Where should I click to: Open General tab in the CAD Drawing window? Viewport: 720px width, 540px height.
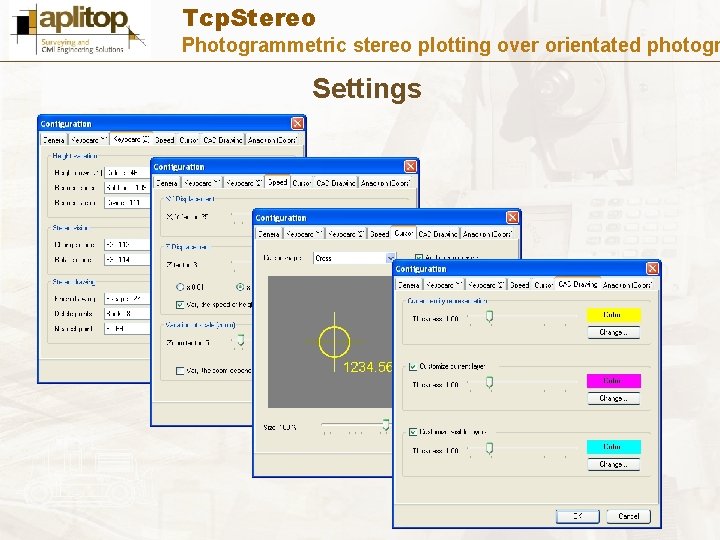click(x=409, y=285)
